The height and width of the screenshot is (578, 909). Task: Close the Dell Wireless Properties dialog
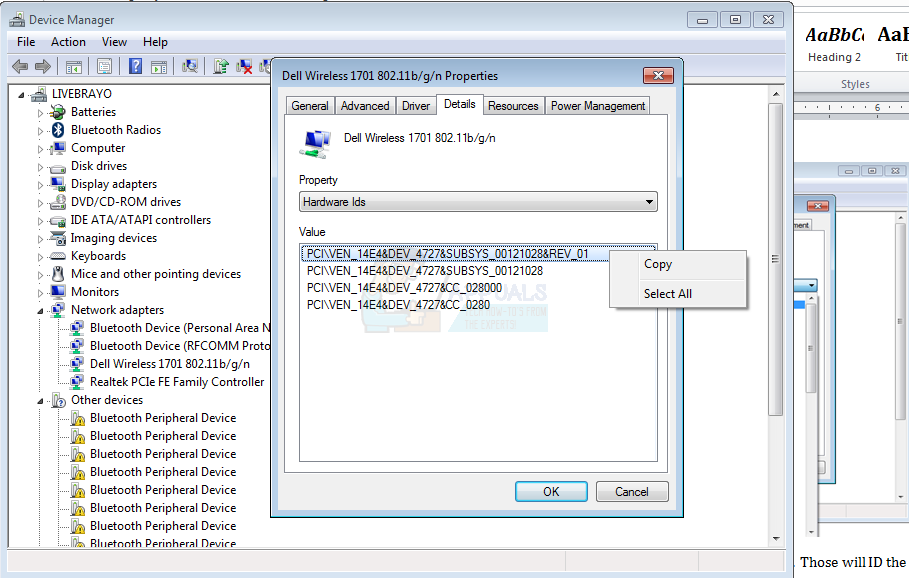[659, 75]
